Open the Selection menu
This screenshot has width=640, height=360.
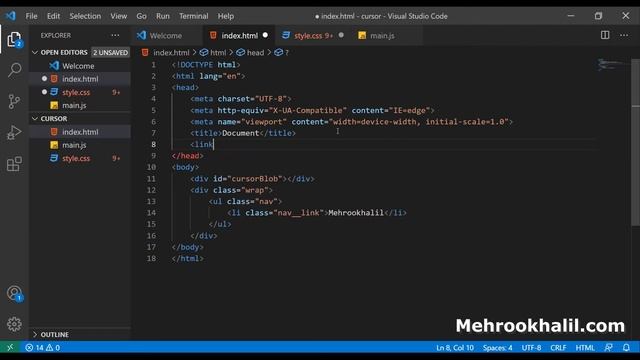pyautogui.click(x=85, y=16)
